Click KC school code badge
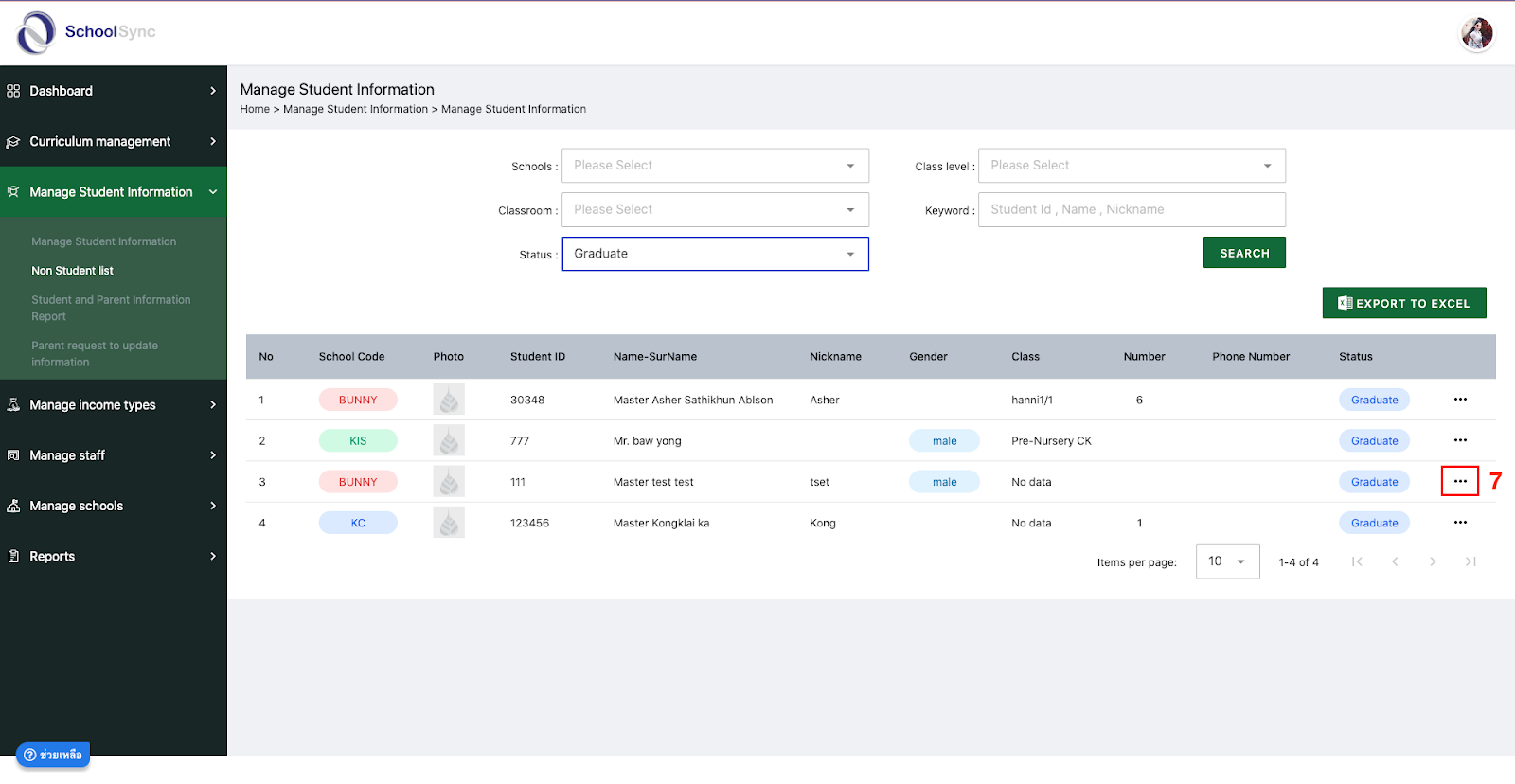This screenshot has width=1515, height=784. (358, 523)
